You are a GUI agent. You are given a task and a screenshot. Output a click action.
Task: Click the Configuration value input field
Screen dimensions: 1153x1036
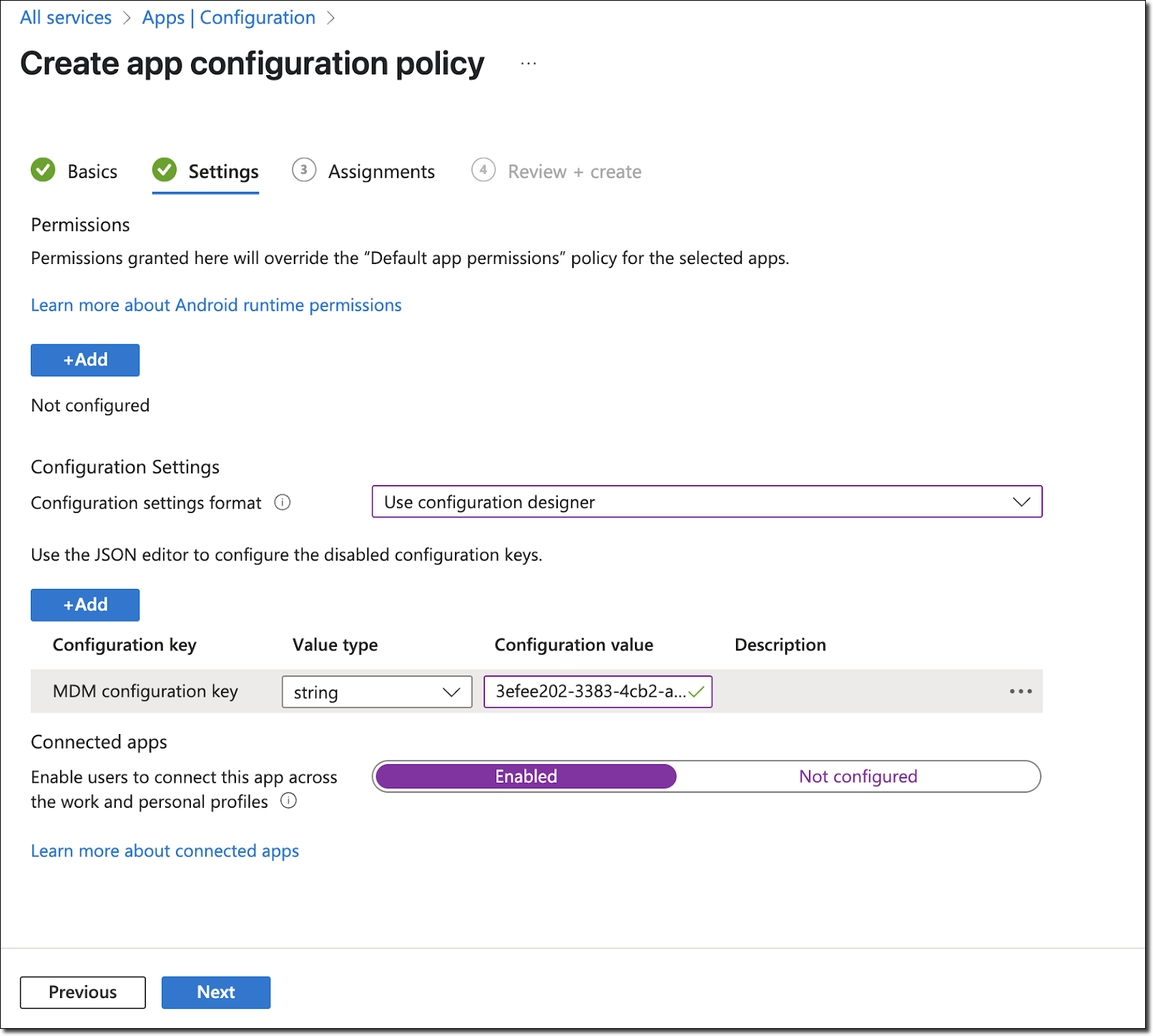point(590,692)
